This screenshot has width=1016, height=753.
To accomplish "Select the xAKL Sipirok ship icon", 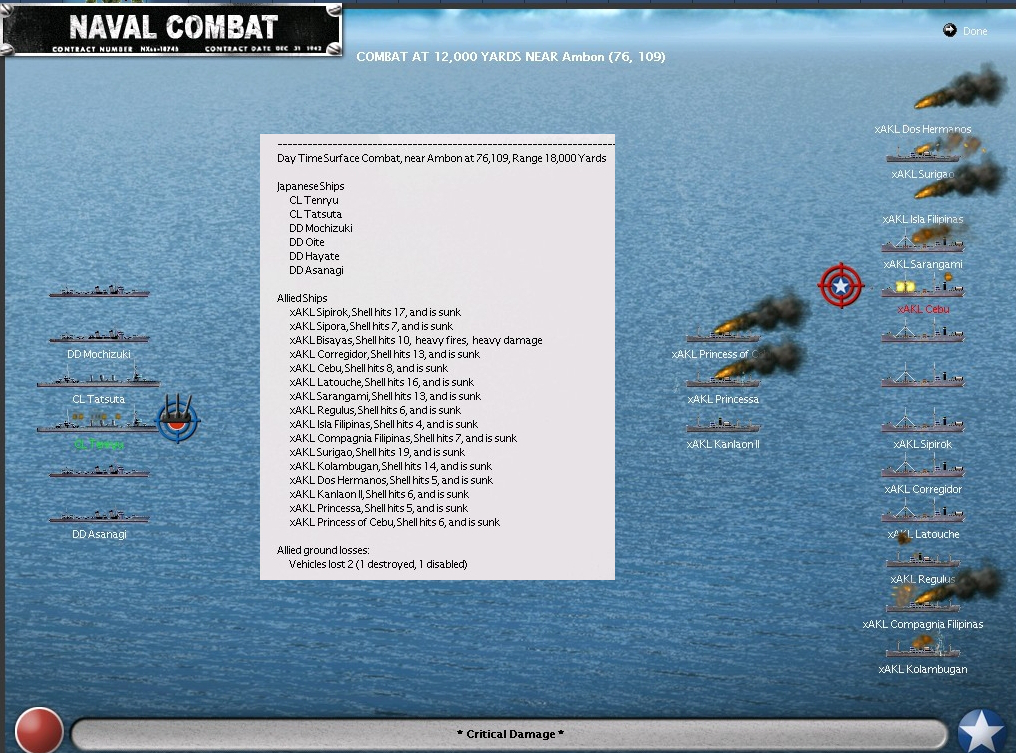I will 923,421.
